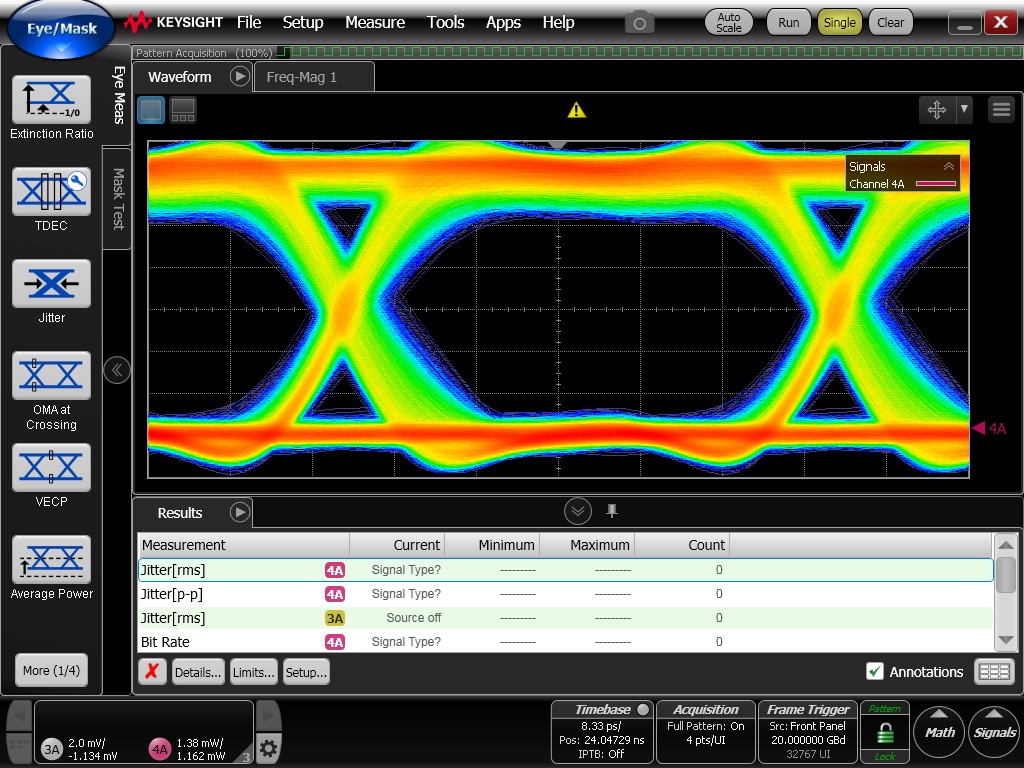Open dropdown arrow beside pan tool
This screenshot has width=1024, height=768.
[x=964, y=110]
